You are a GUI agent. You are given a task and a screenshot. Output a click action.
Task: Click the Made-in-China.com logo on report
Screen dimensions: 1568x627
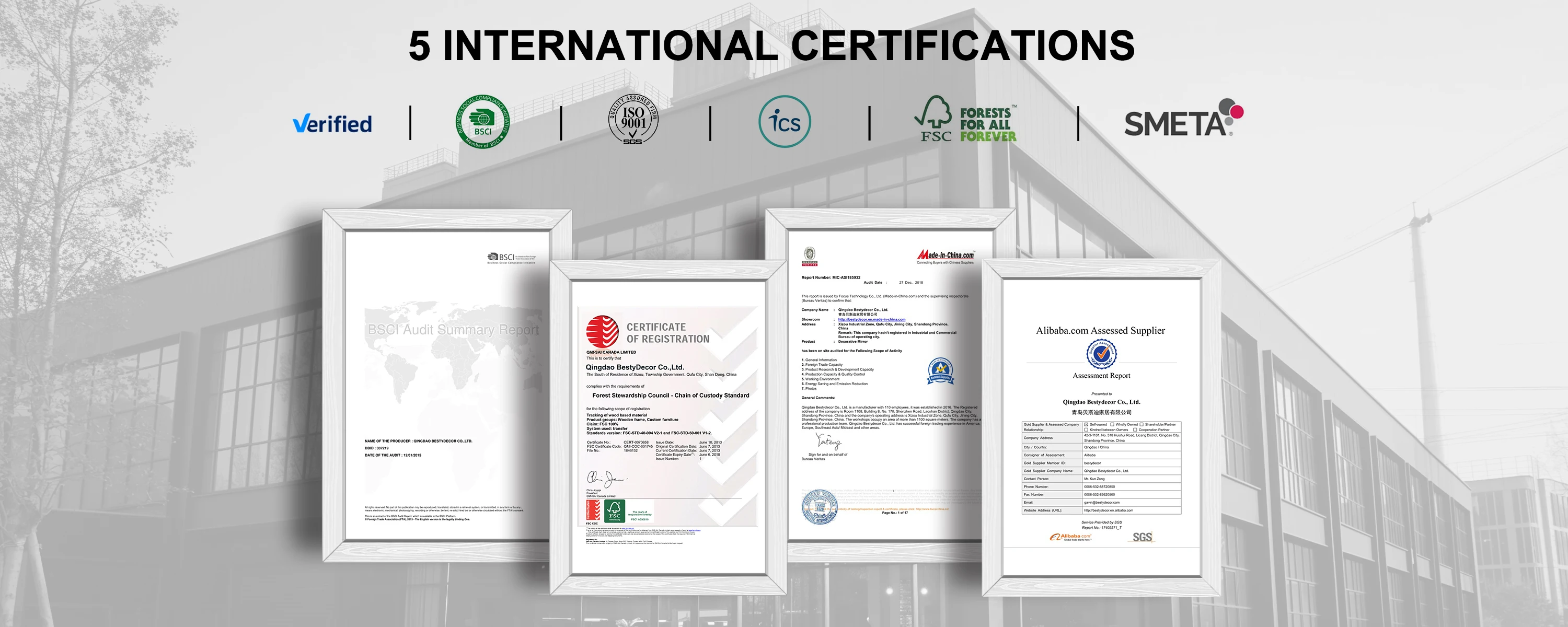click(x=946, y=256)
